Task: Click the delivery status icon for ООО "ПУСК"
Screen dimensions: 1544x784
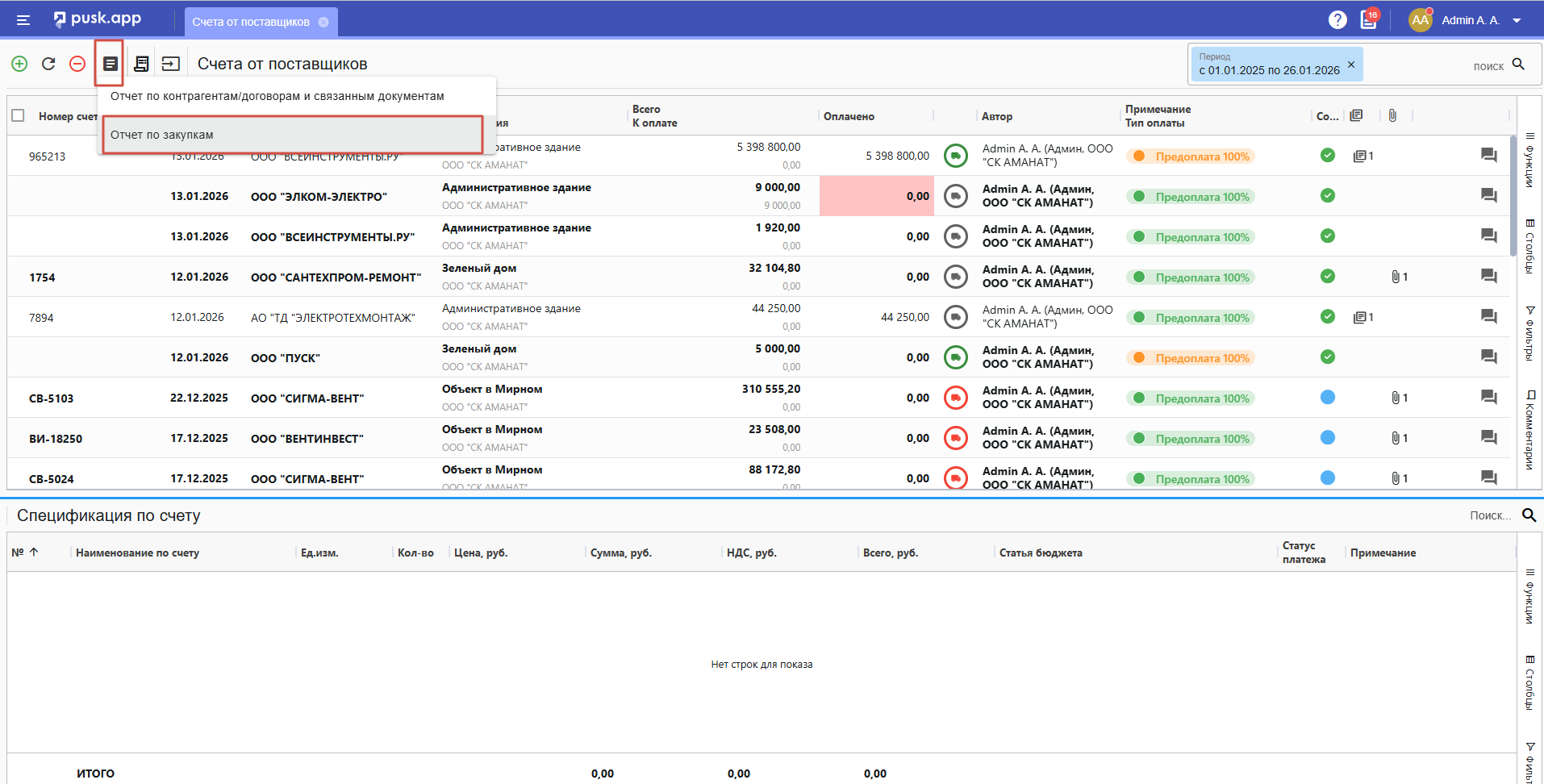Action: 956,357
